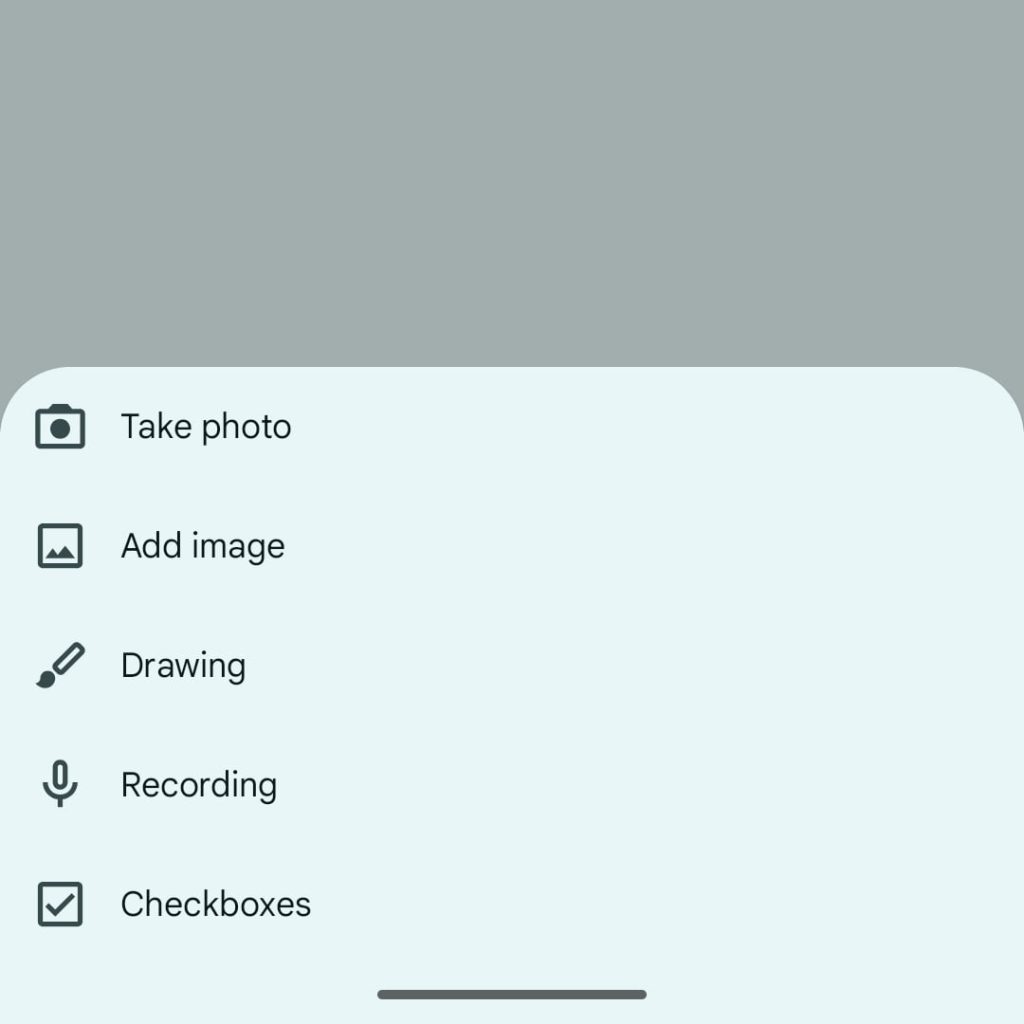Dismiss the sheet by tapping the gray backdrop
1024x1024 pixels.
click(x=512, y=180)
